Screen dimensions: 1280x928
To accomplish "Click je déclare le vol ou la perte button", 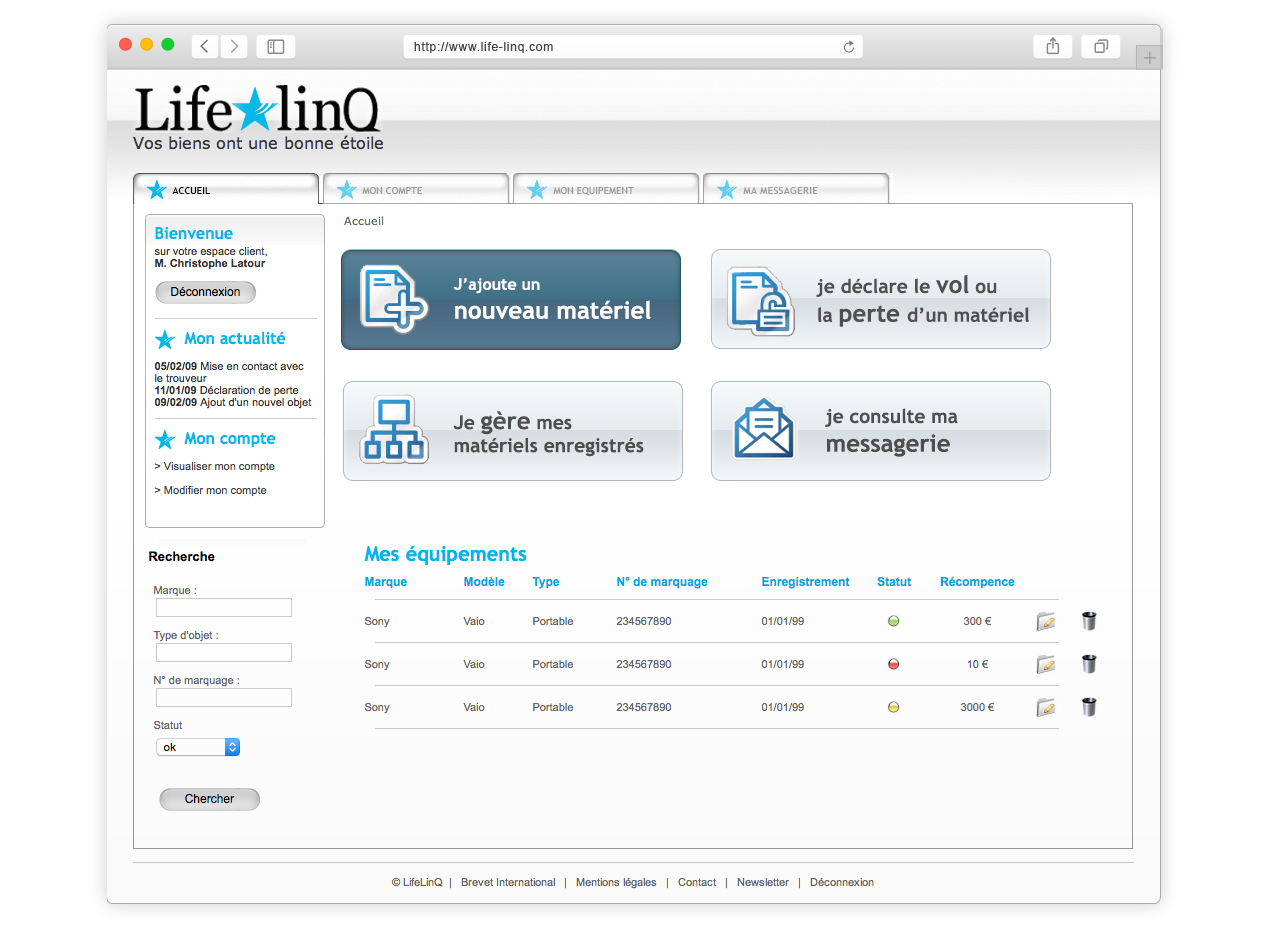I will [x=881, y=299].
